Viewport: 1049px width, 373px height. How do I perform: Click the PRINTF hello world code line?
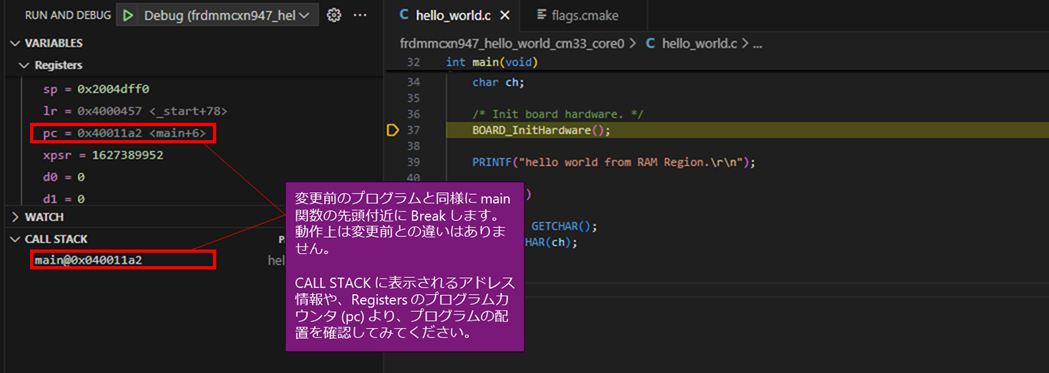pyautogui.click(x=613, y=162)
